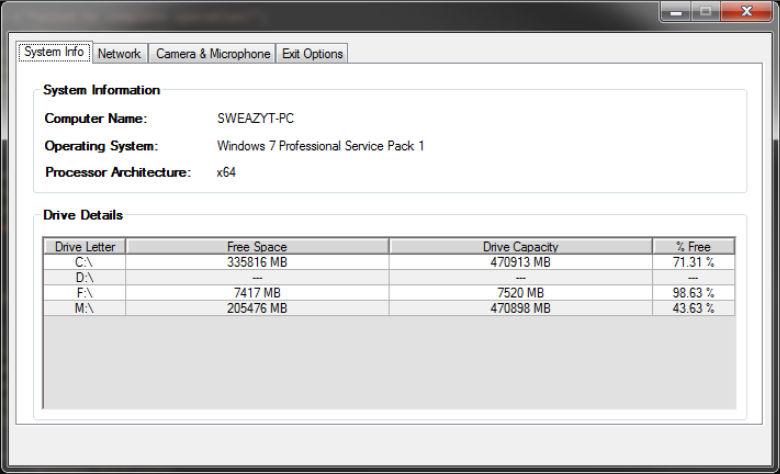Click the 335816 MB free space cell
Viewport: 780px width, 474px height.
(x=257, y=262)
